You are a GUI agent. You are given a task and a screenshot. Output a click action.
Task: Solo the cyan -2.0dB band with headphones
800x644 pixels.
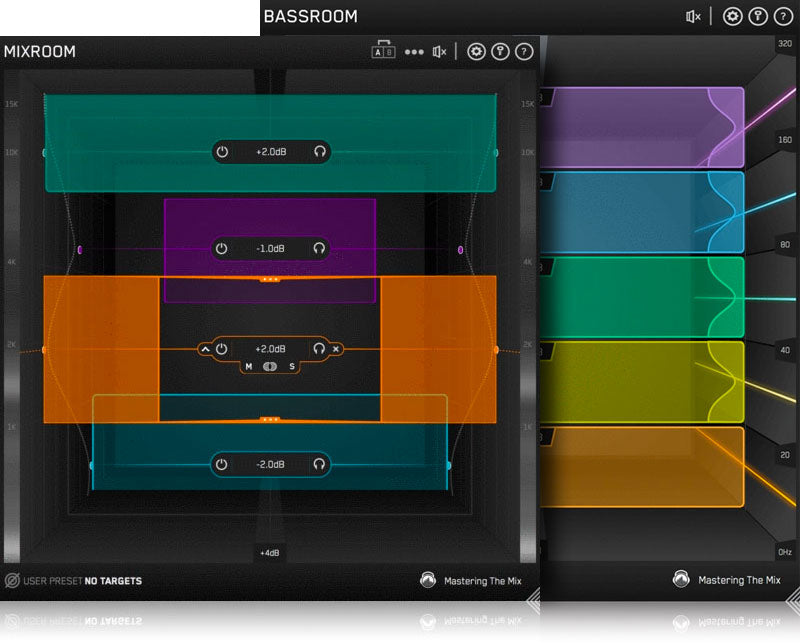(x=319, y=464)
